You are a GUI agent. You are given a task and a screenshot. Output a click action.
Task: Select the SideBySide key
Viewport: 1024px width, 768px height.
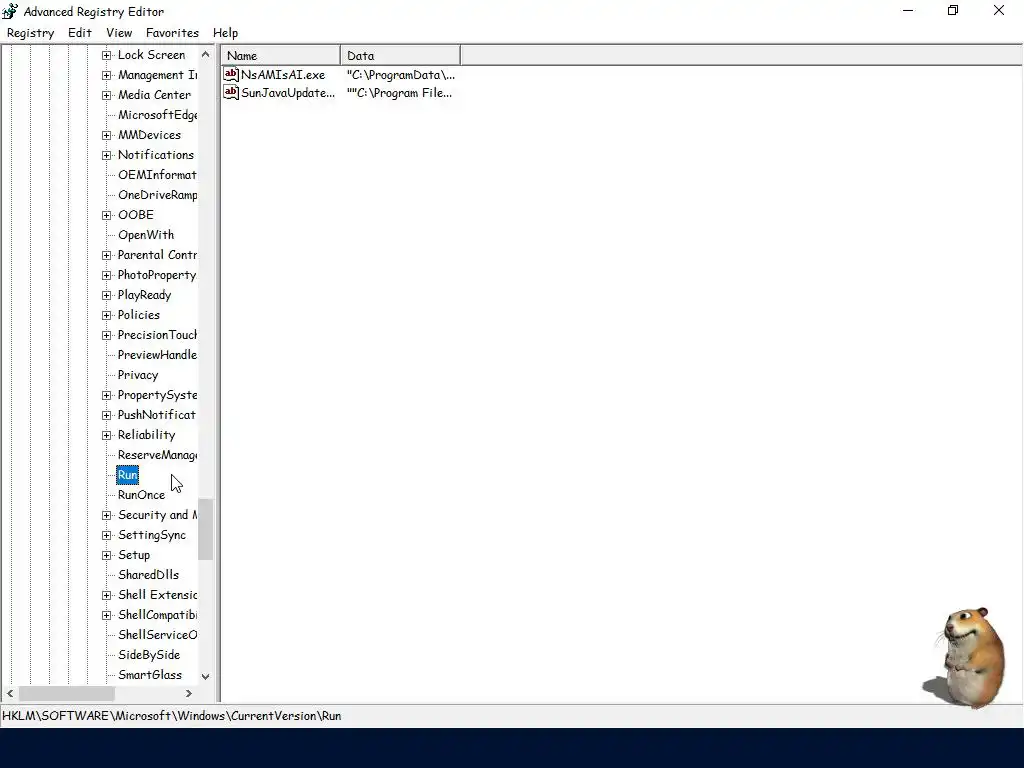149,655
